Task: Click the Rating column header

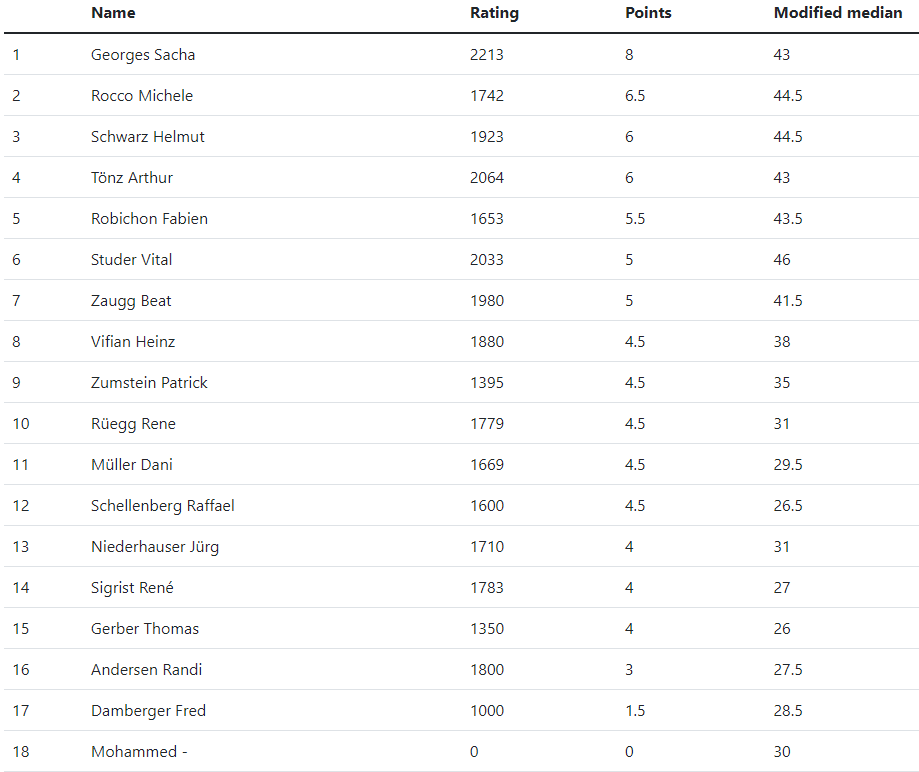Action: 494,13
